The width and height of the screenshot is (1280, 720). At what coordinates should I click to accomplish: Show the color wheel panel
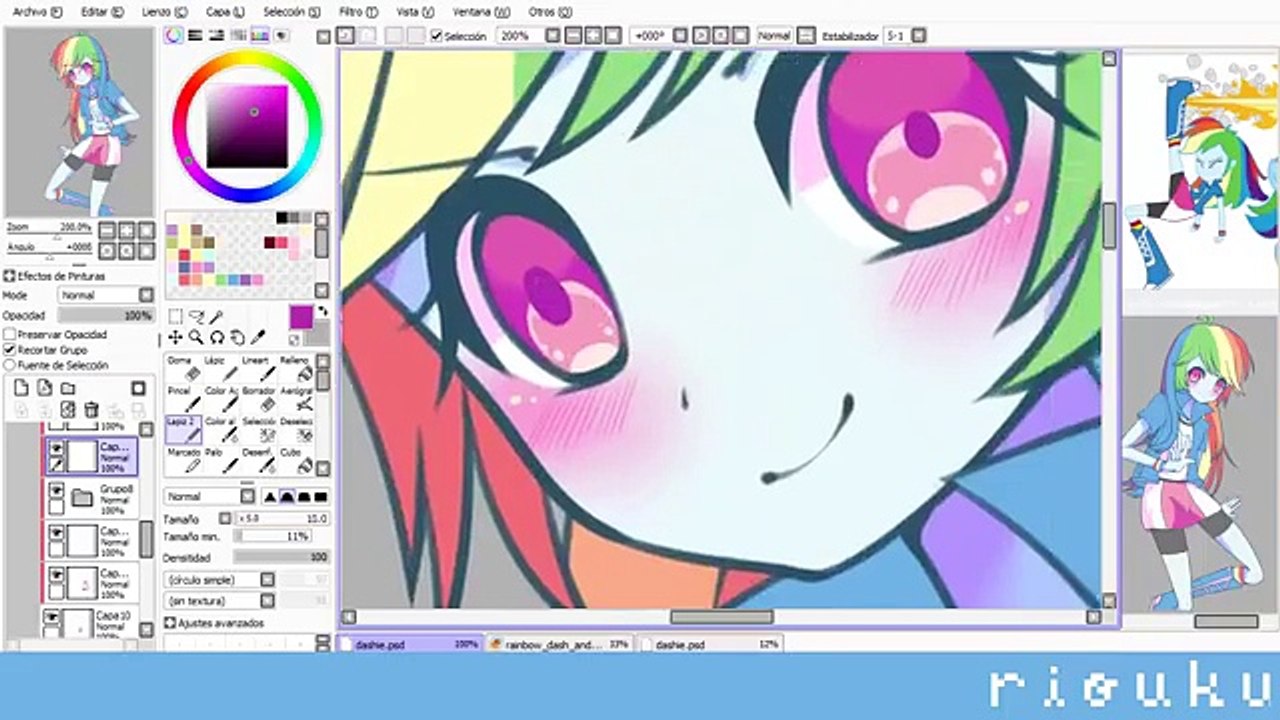pyautogui.click(x=174, y=36)
